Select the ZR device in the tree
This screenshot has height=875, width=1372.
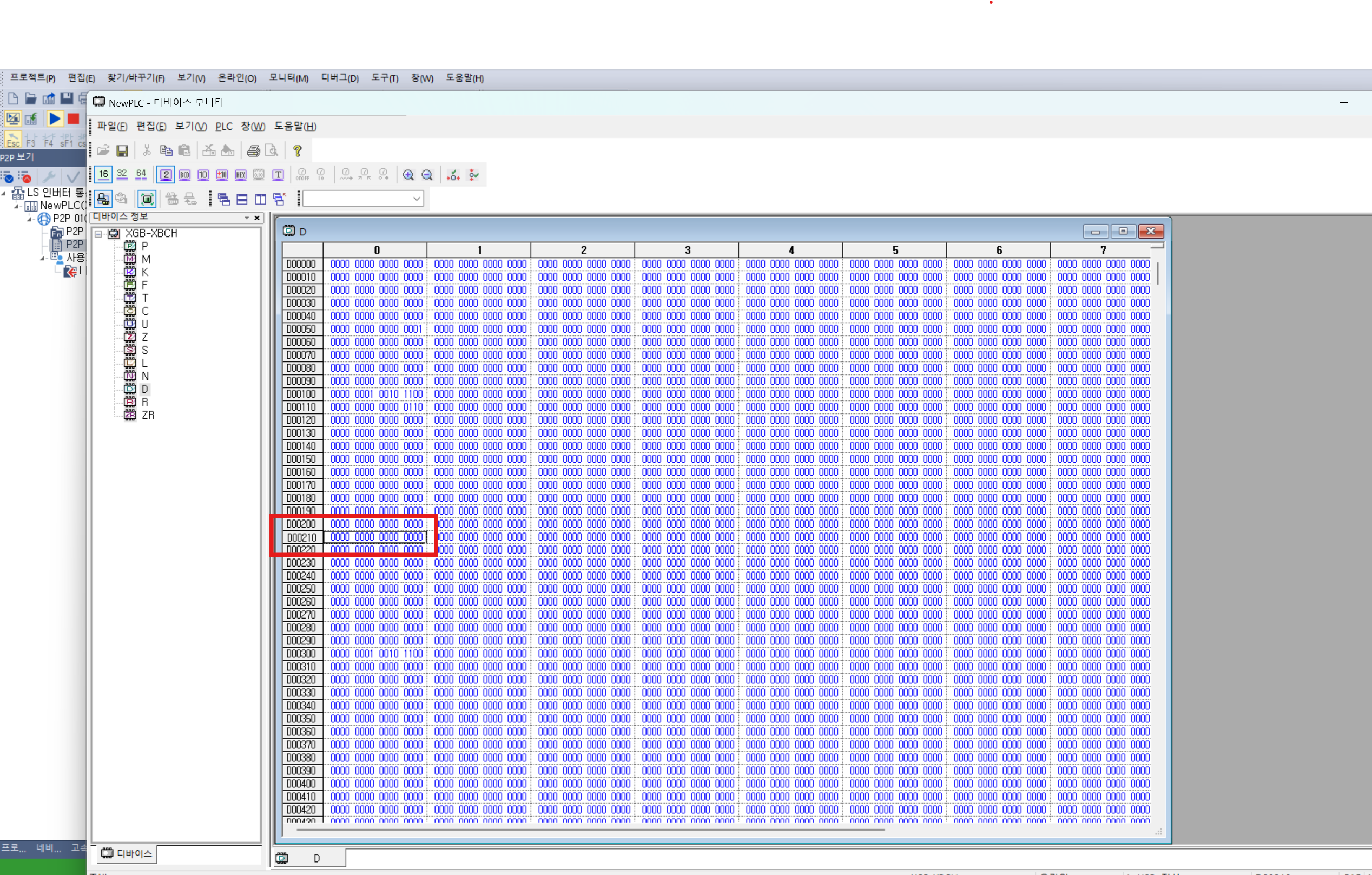(148, 415)
